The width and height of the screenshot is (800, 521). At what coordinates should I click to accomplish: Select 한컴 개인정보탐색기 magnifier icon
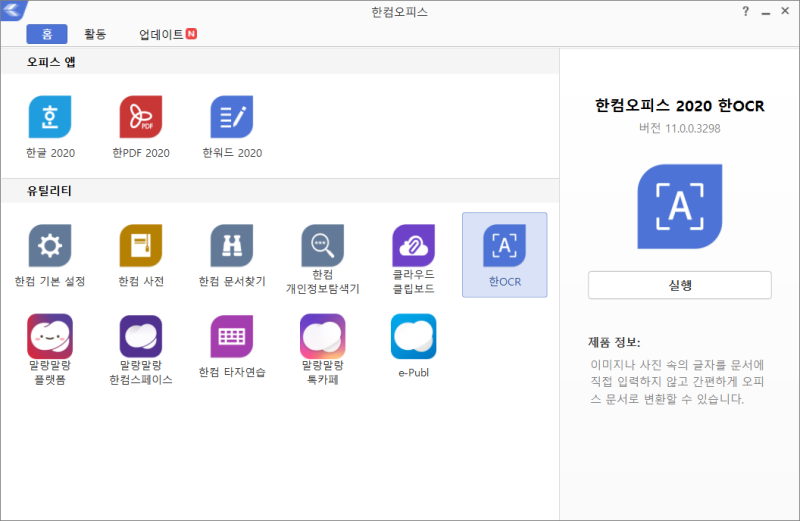pyautogui.click(x=322, y=245)
